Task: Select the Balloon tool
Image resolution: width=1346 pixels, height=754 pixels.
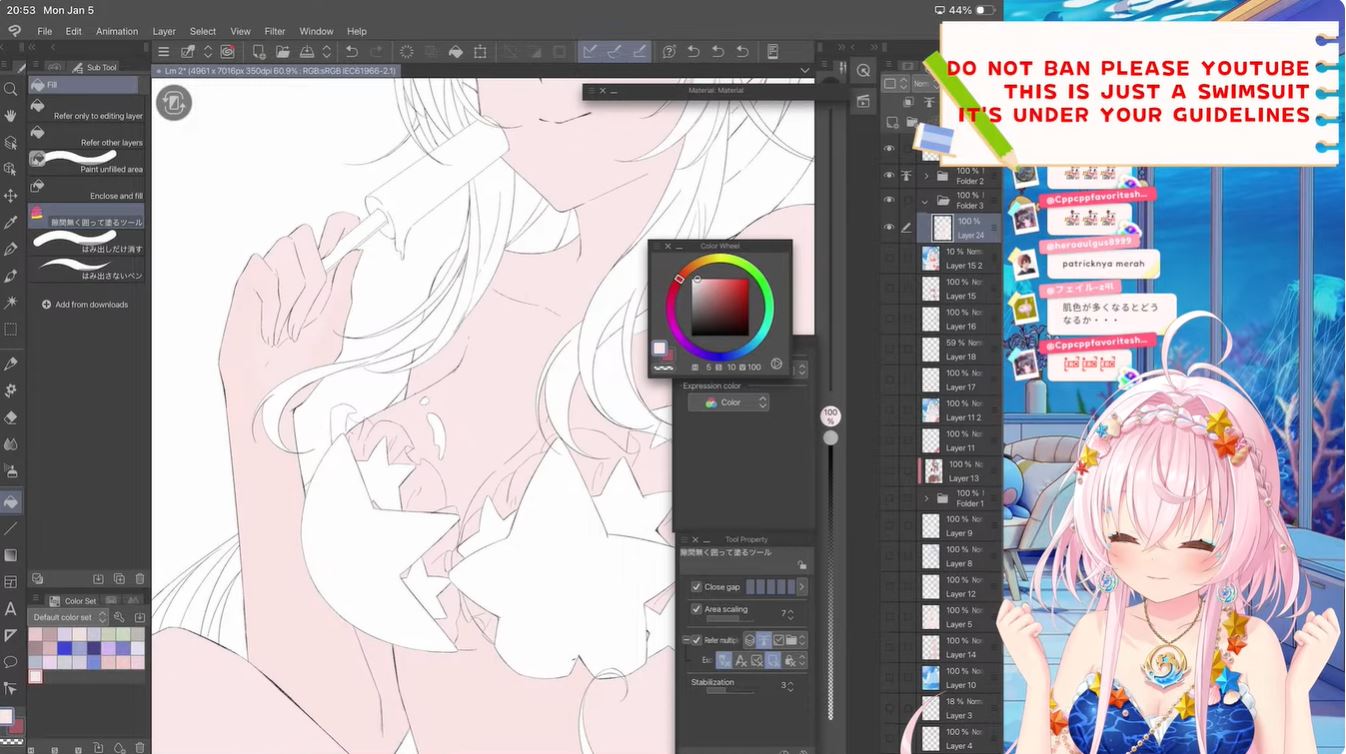Action: (11, 662)
